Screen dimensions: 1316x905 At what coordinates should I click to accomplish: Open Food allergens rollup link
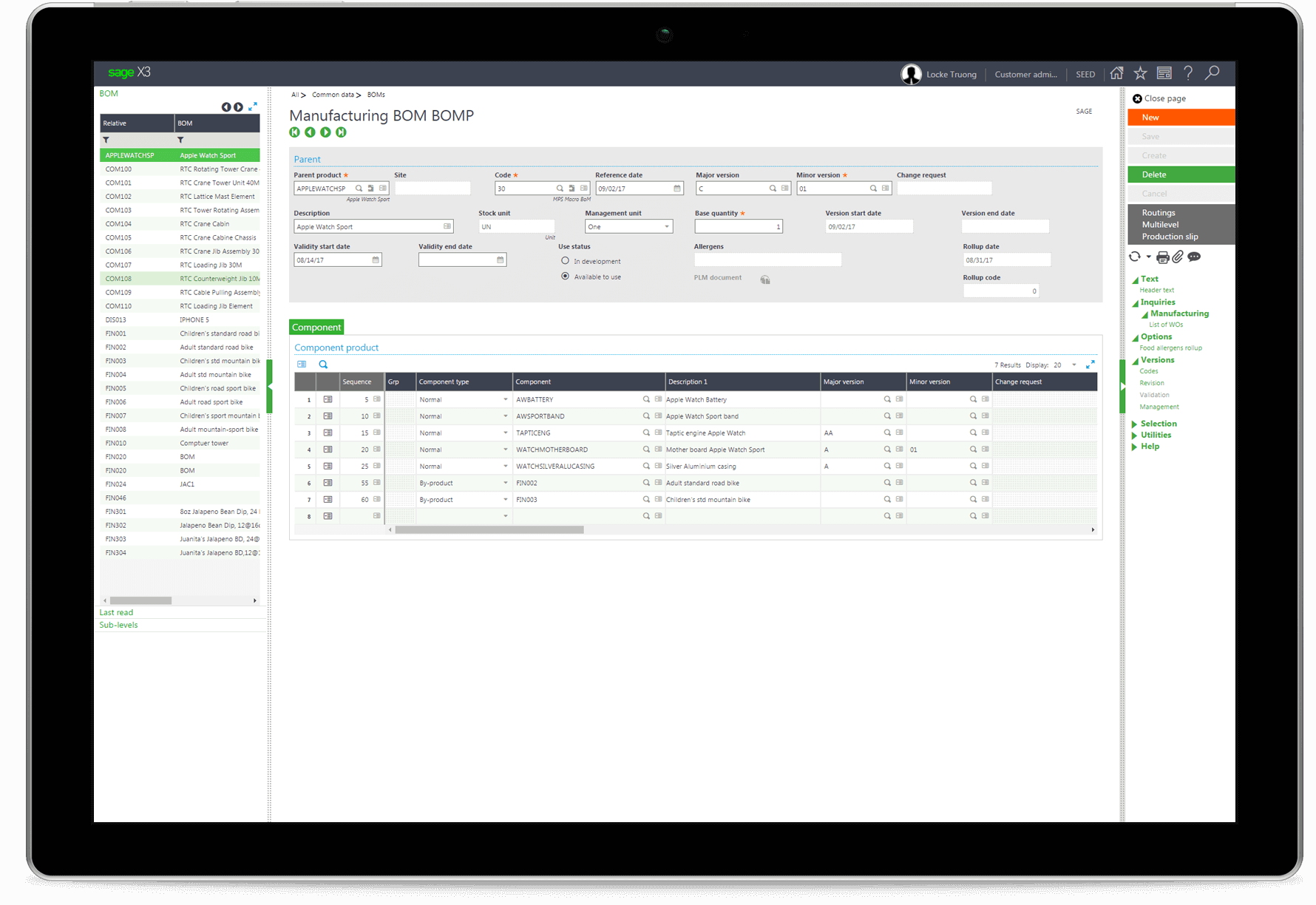click(x=1170, y=348)
